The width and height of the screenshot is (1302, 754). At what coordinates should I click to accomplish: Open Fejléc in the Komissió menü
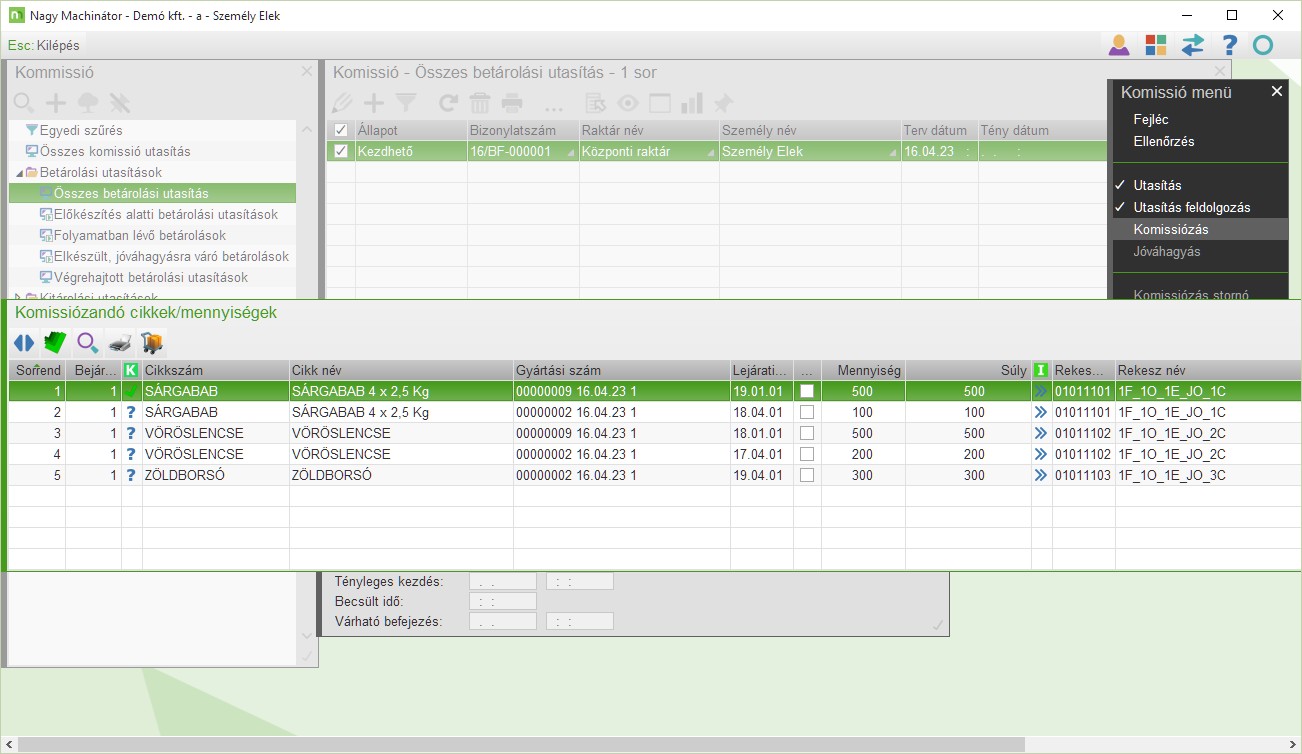tap(1151, 119)
